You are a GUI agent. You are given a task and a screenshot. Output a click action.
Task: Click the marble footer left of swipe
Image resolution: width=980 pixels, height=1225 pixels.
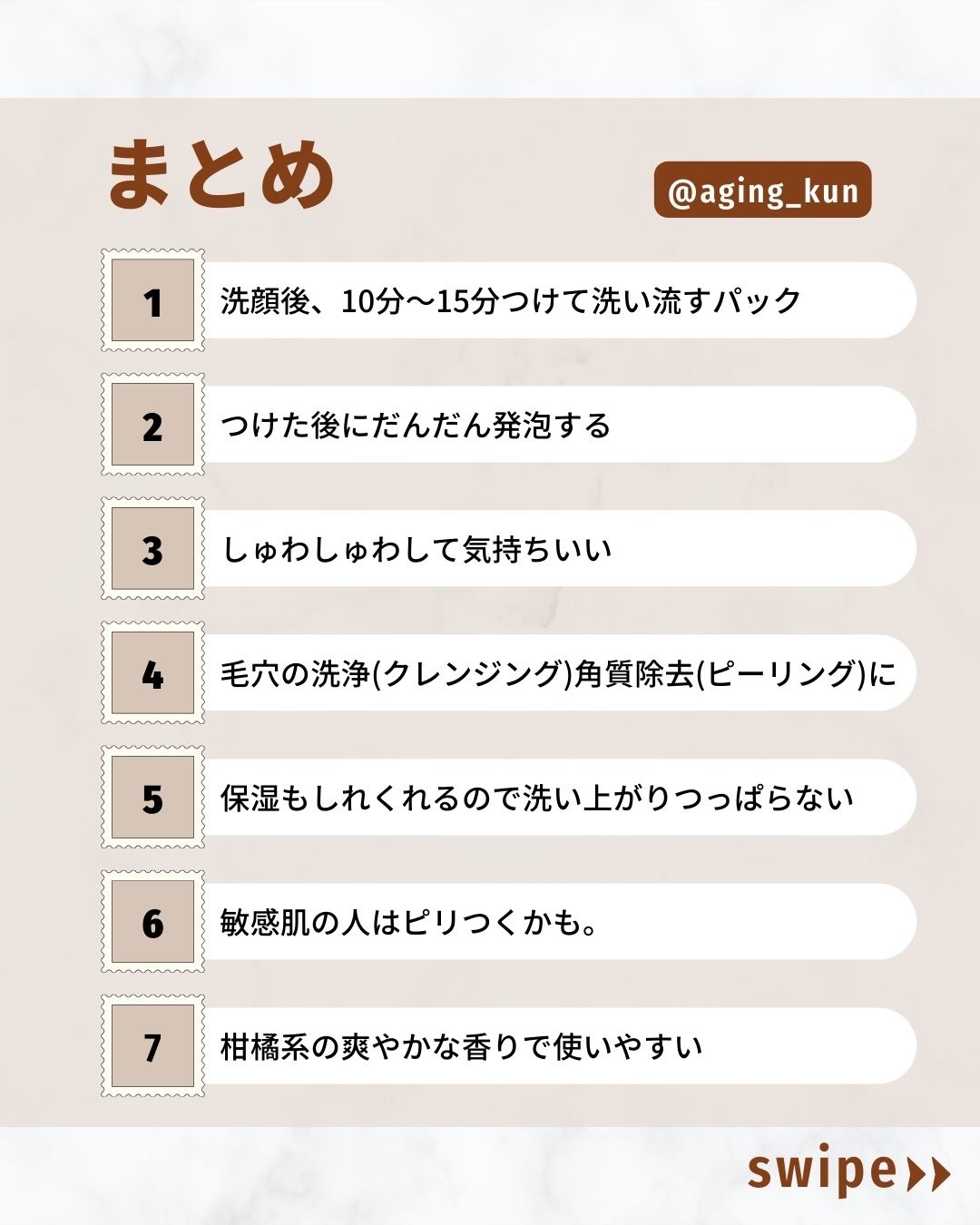[x=363, y=1176]
